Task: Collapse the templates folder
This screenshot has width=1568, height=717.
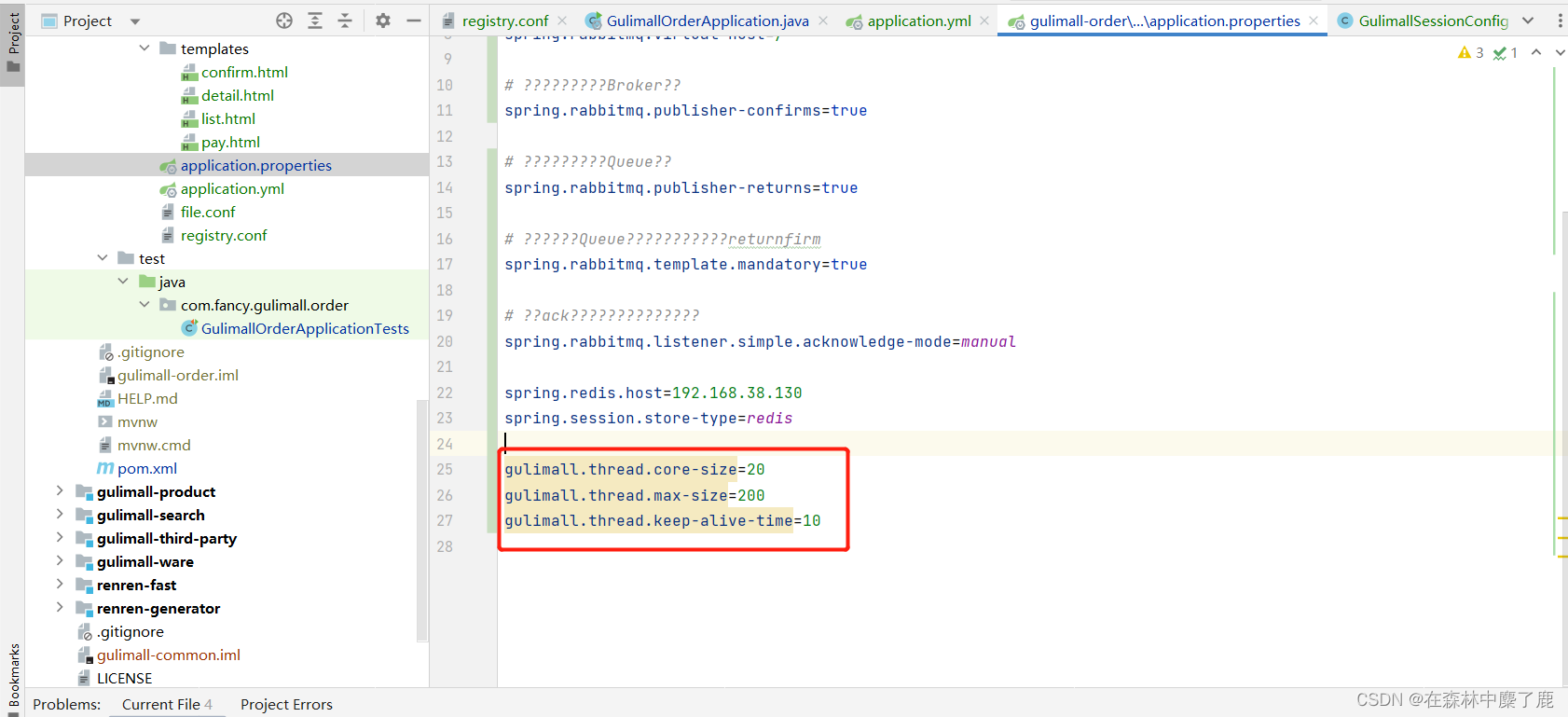Action: pyautogui.click(x=144, y=48)
